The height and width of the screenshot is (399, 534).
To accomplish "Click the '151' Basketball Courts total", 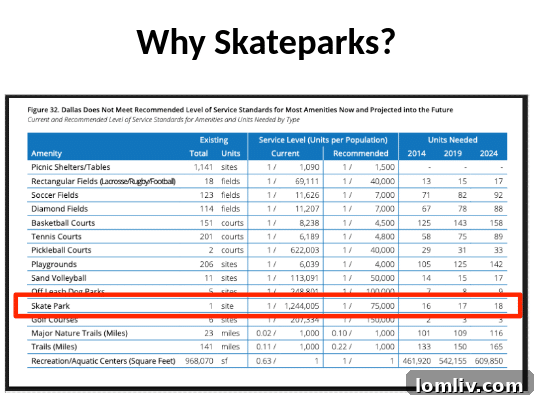I will (206, 223).
